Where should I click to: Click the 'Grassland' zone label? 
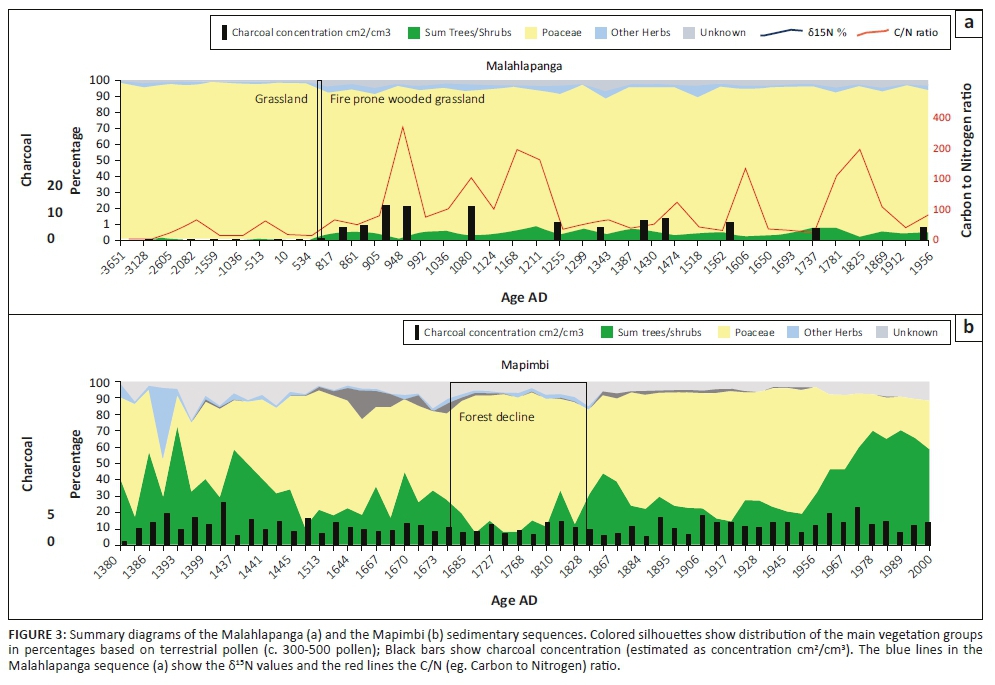click(x=281, y=99)
